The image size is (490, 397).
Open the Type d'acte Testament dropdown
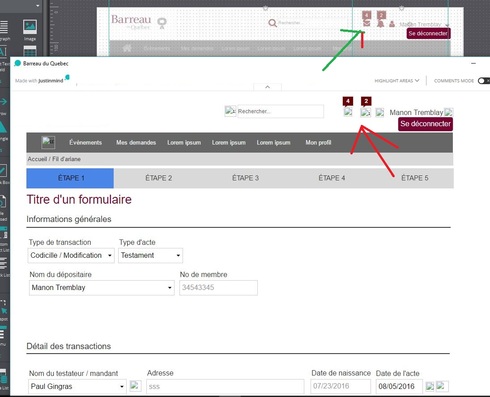click(x=150, y=256)
